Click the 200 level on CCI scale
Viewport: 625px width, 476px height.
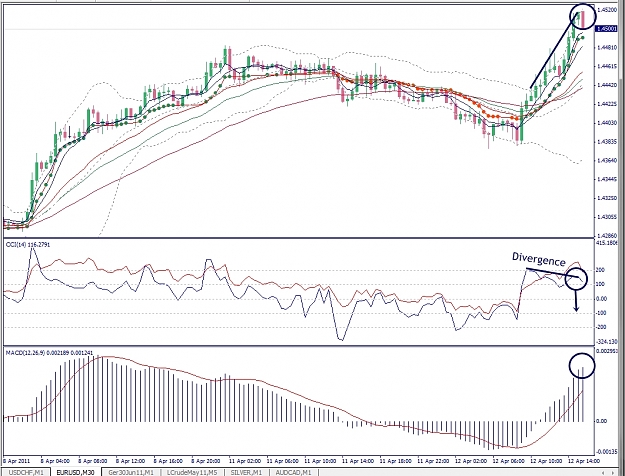601,270
